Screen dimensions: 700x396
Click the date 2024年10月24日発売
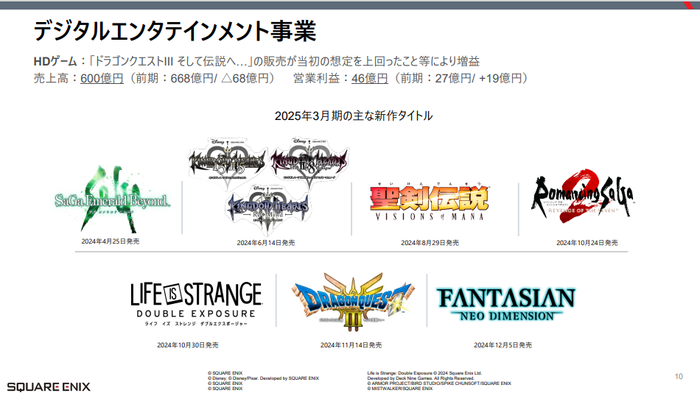coord(587,242)
